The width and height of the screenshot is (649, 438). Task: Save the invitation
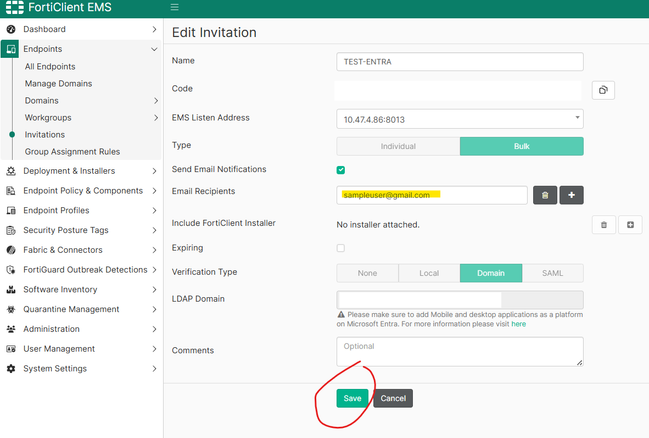[x=352, y=398]
